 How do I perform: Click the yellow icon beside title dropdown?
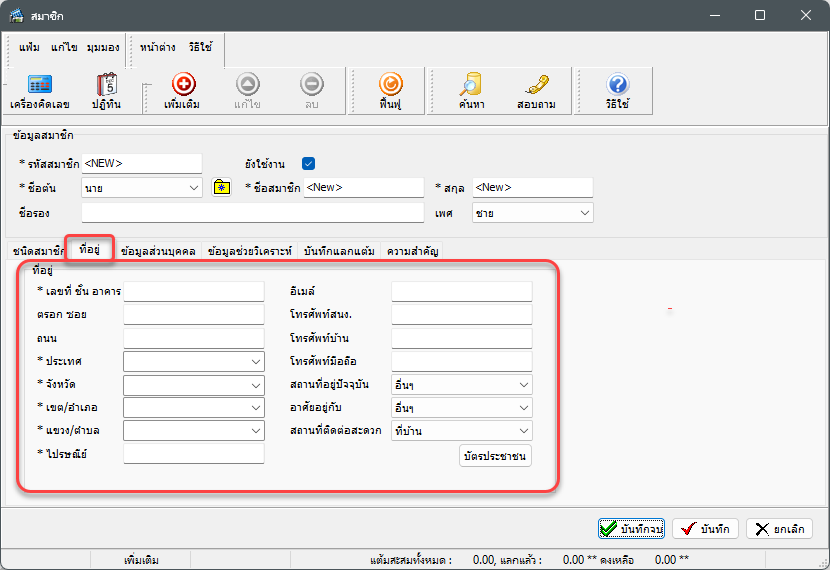pyautogui.click(x=222, y=187)
